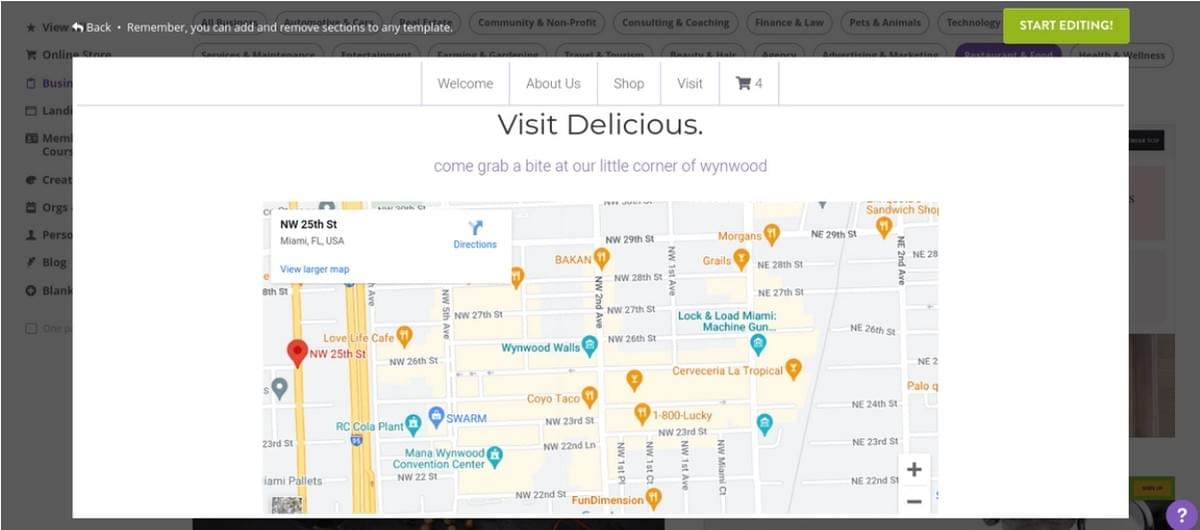The height and width of the screenshot is (530, 1200).
Task: Click the Back arrow icon
Action: coord(77,27)
